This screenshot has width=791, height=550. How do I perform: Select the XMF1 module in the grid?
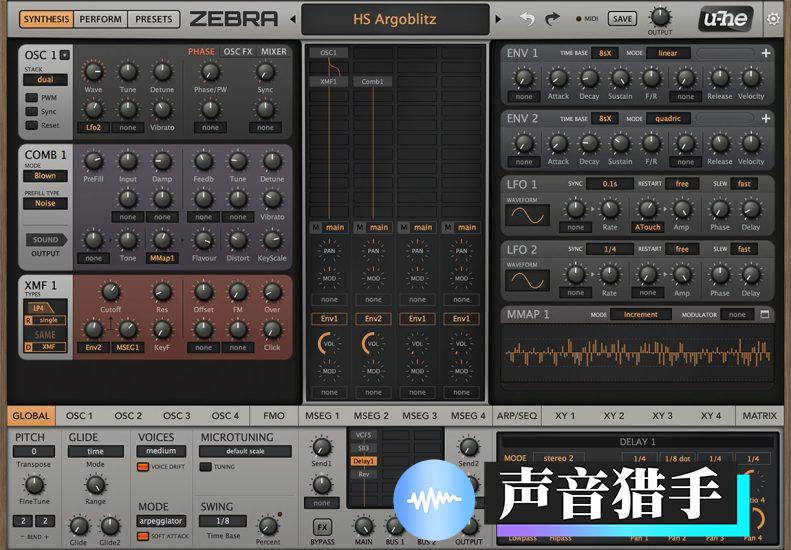tap(328, 81)
